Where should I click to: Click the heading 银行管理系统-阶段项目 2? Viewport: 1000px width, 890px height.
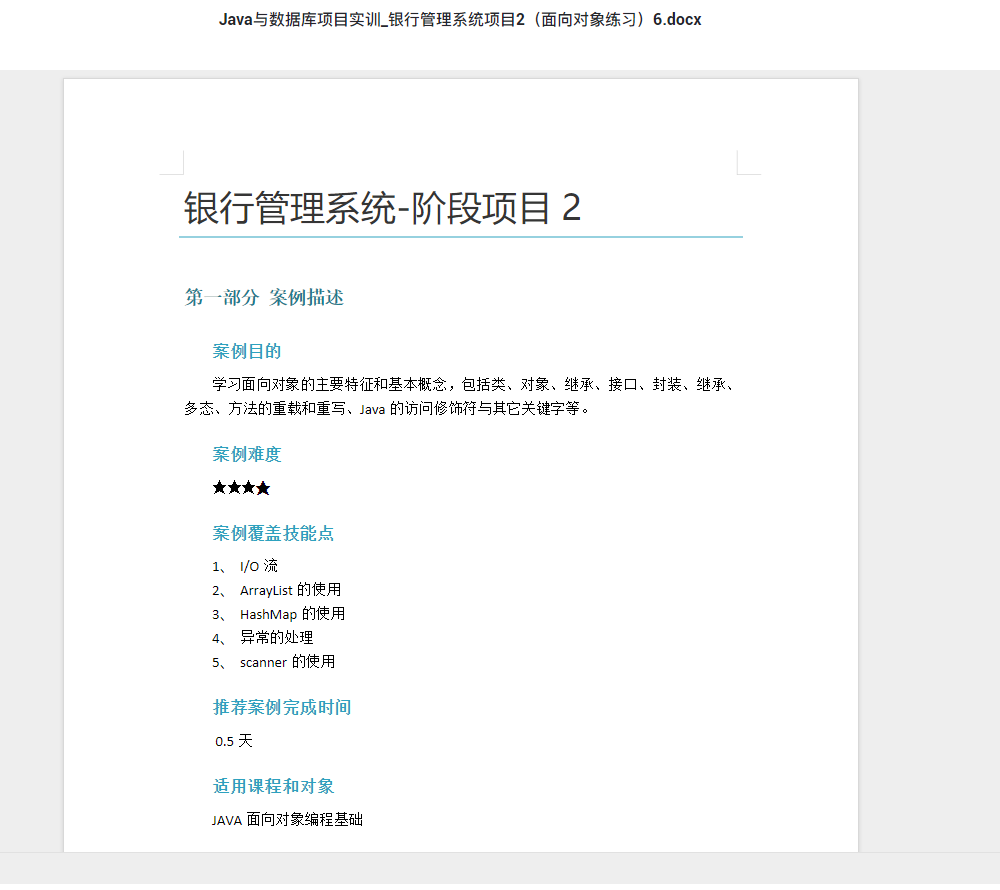[x=383, y=208]
